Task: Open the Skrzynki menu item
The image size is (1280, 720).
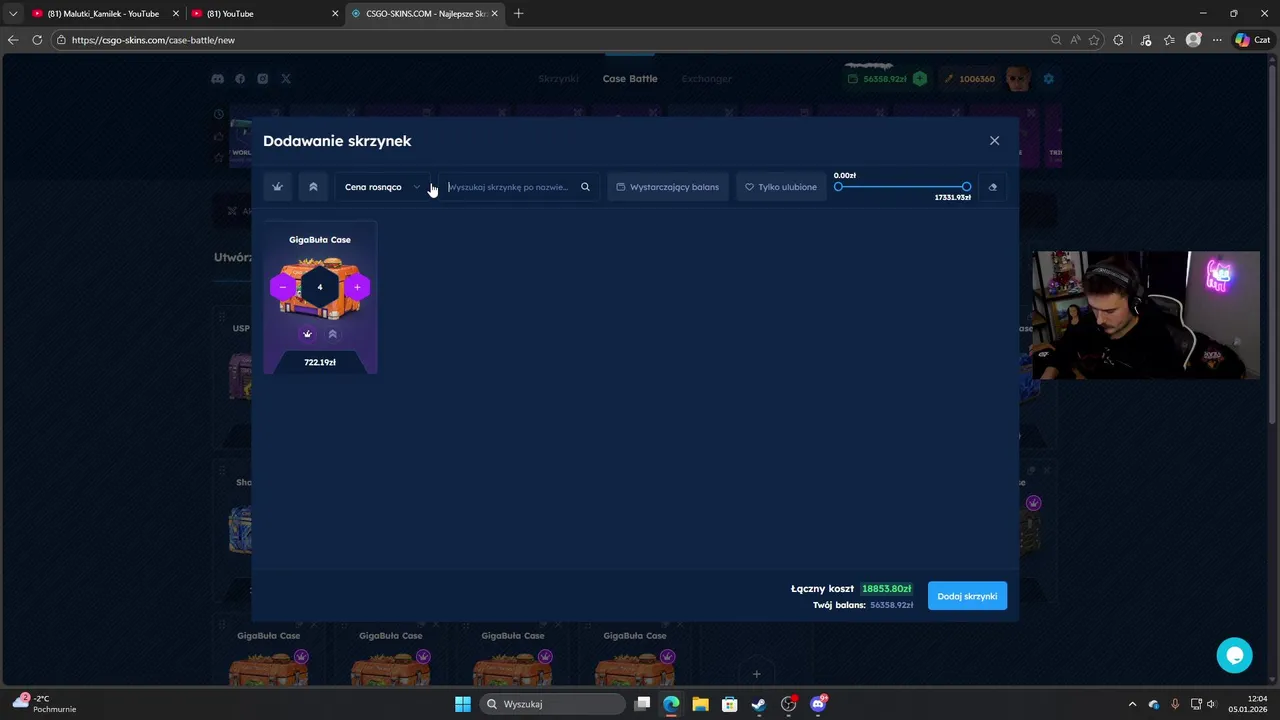Action: [558, 79]
